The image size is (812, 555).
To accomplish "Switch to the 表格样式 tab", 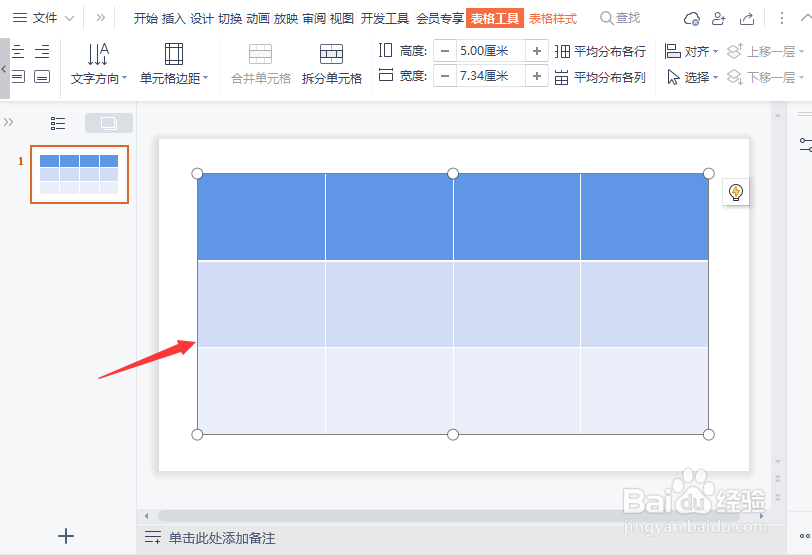I will (x=553, y=19).
